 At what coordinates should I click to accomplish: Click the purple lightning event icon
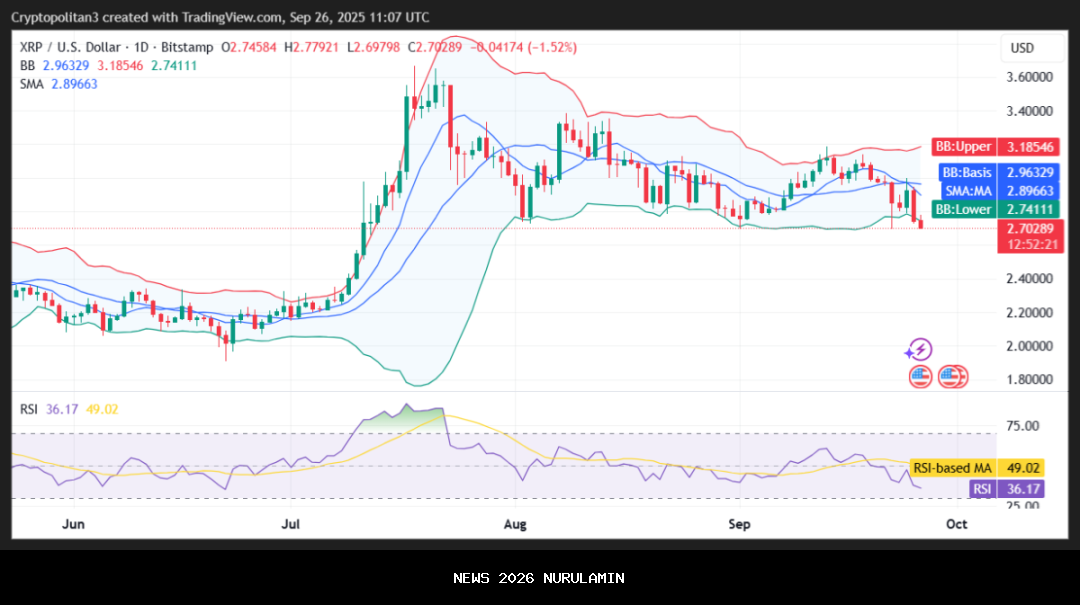click(x=918, y=350)
